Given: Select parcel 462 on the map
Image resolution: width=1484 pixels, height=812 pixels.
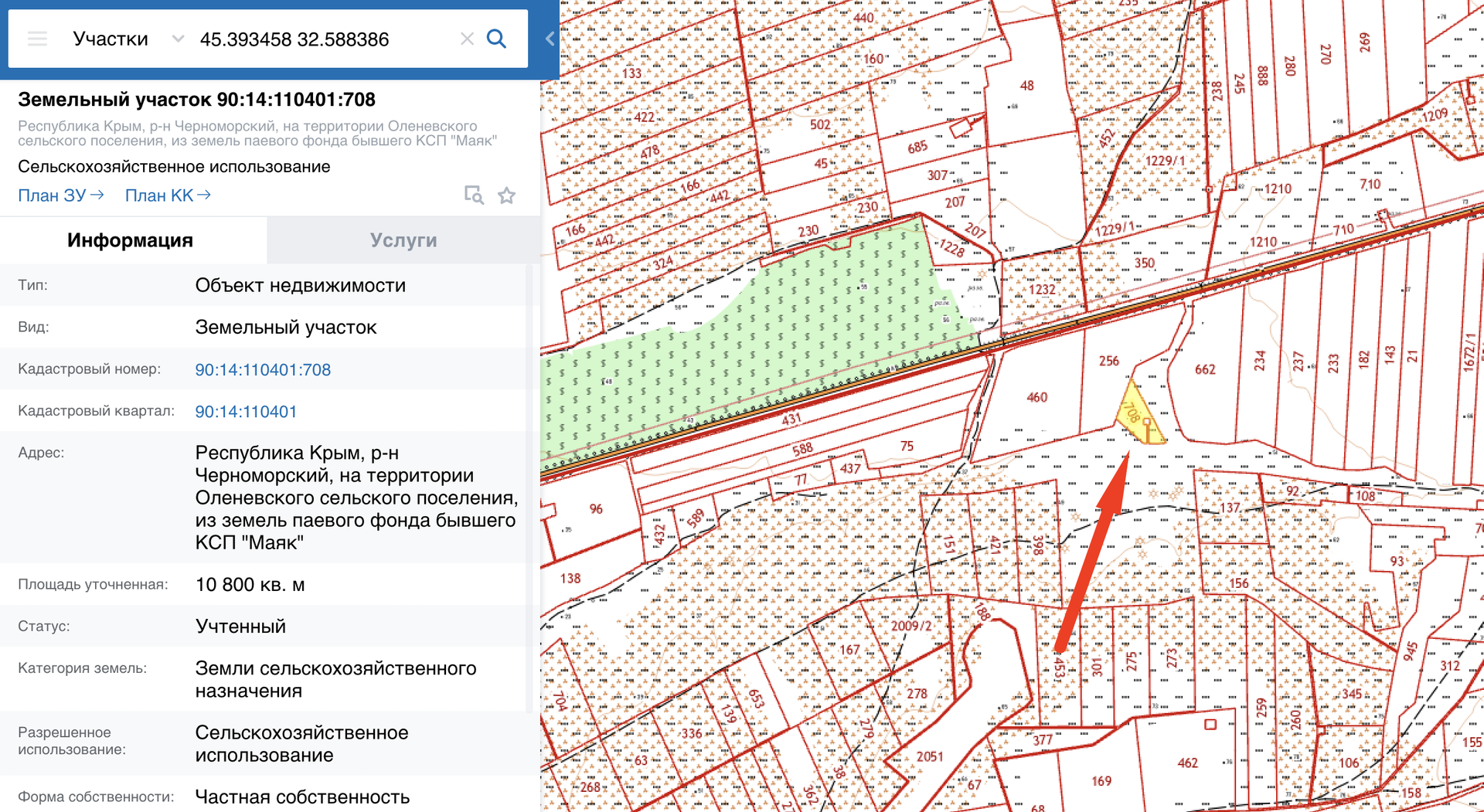Looking at the screenshot, I should [x=1187, y=763].
